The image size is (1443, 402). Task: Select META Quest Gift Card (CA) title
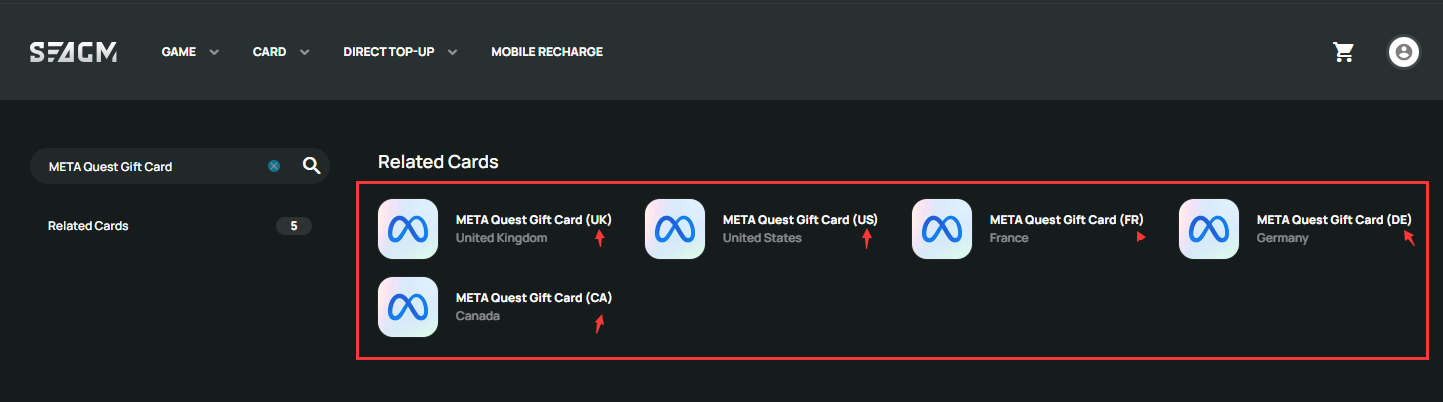point(534,297)
